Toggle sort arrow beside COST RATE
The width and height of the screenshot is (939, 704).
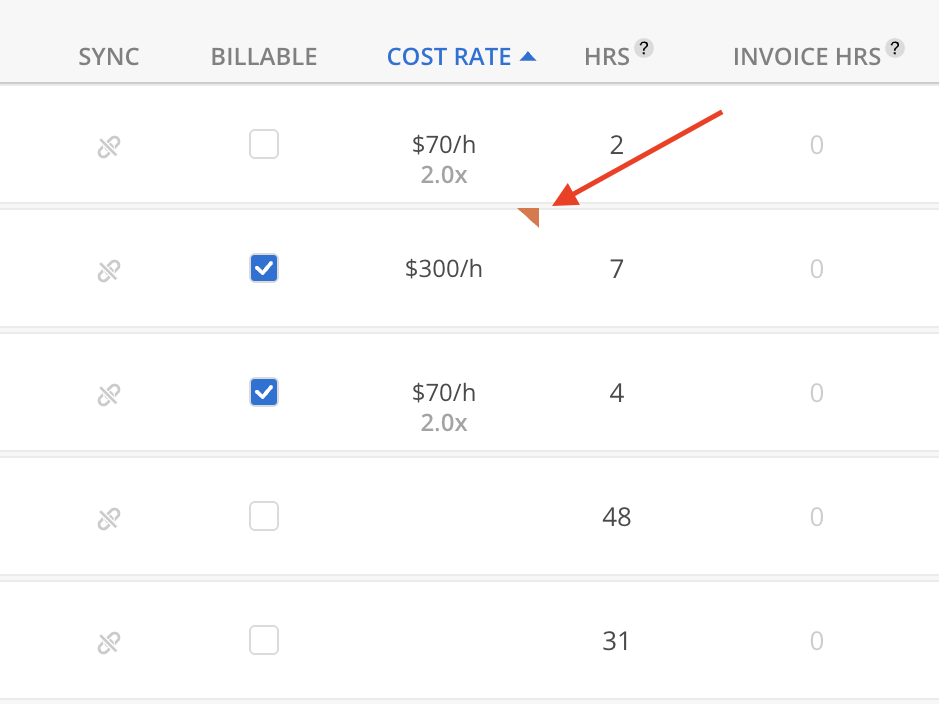pyautogui.click(x=528, y=57)
